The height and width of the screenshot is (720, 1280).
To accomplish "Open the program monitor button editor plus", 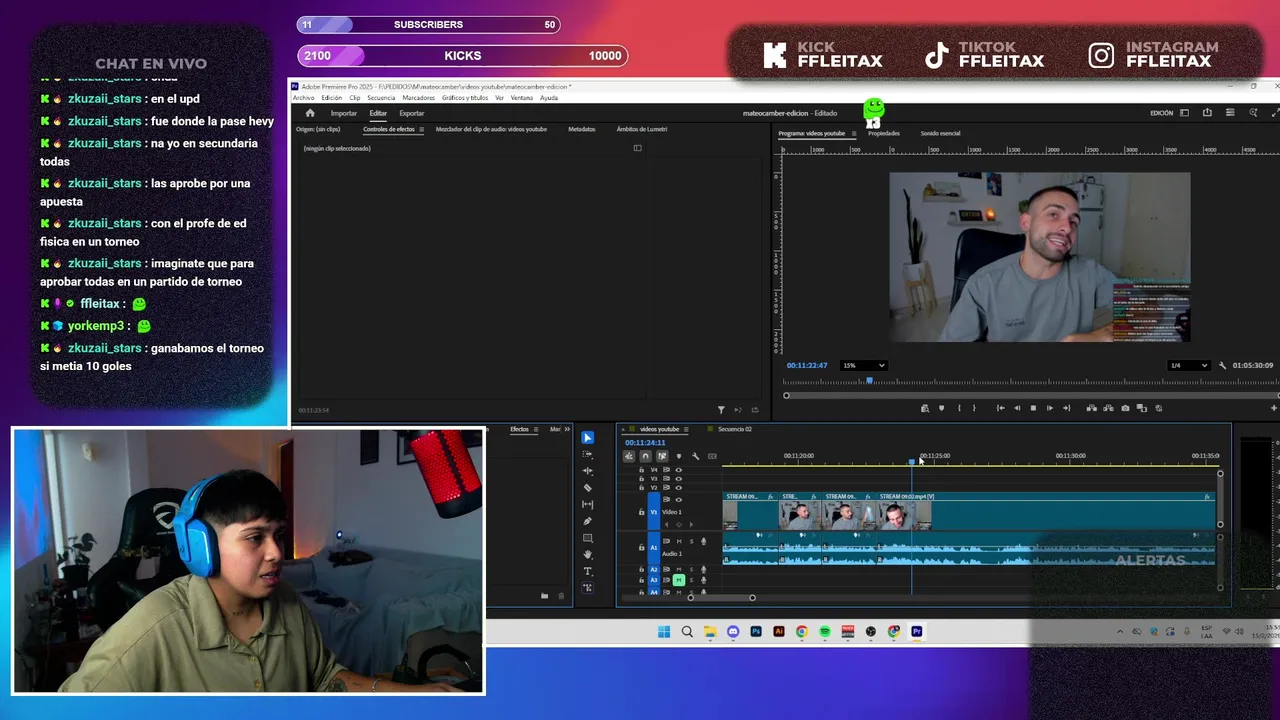I will [1274, 408].
